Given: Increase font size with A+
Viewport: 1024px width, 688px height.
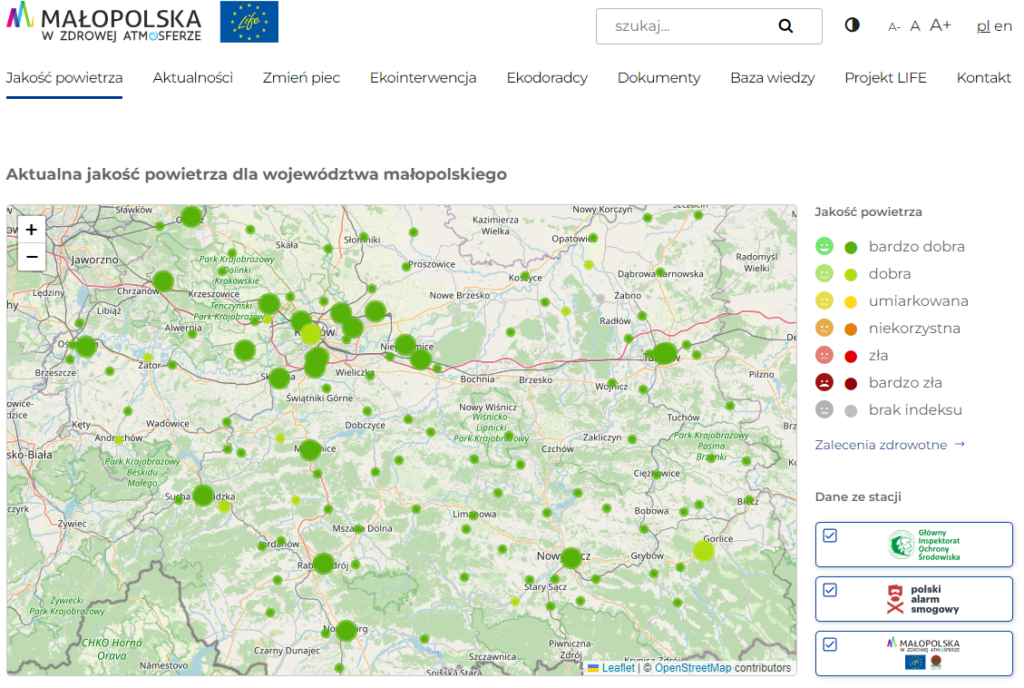Looking at the screenshot, I should coord(940,26).
